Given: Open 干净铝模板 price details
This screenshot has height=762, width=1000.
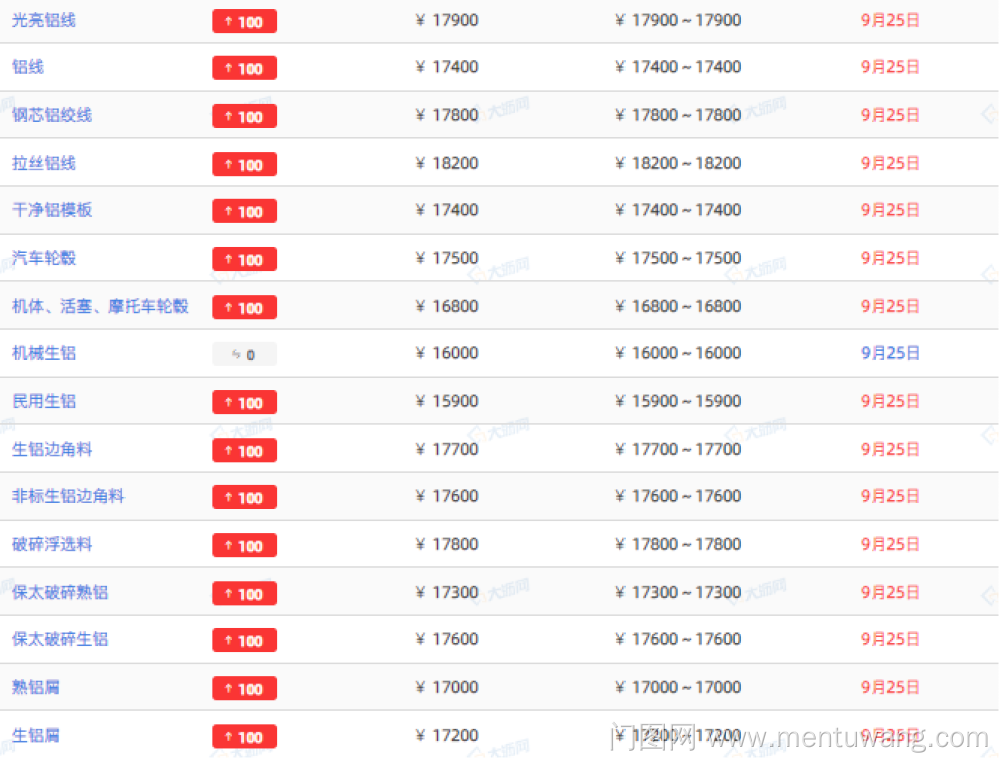Looking at the screenshot, I should (52, 210).
